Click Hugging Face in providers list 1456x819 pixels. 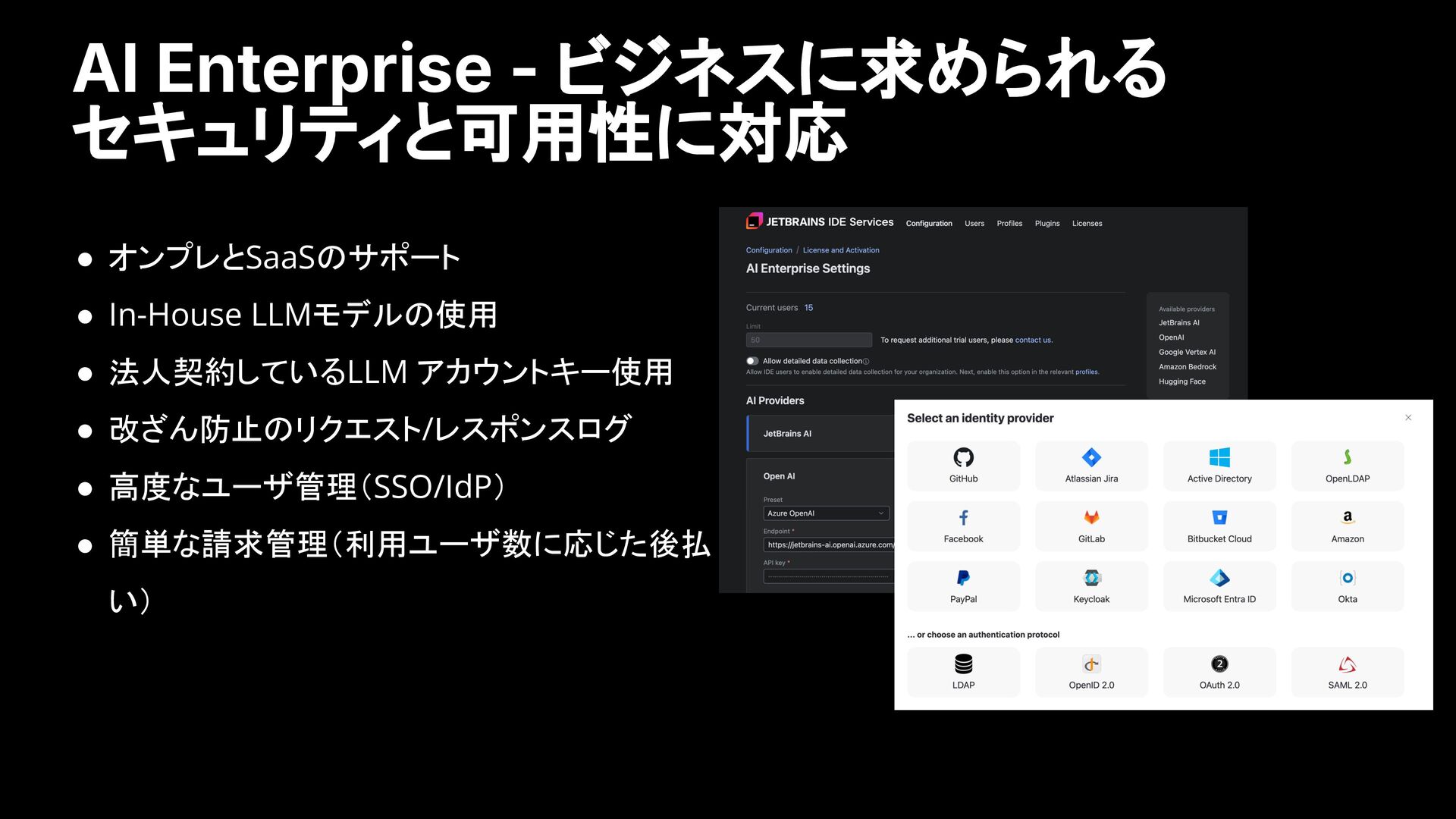coord(1181,381)
